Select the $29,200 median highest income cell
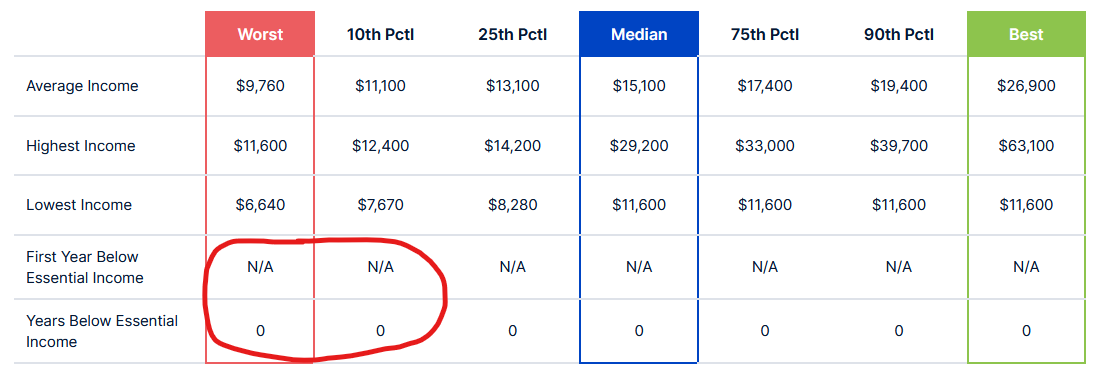The width and height of the screenshot is (1098, 370). [x=639, y=146]
